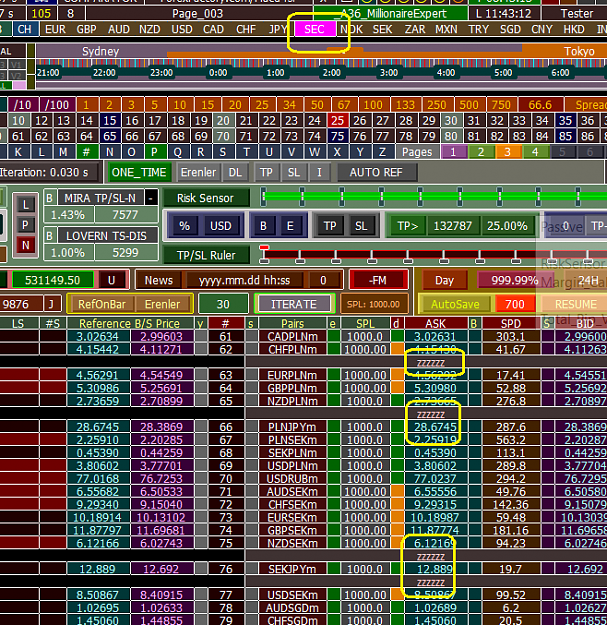Adjust the green Risk Sensor slider
The height and width of the screenshot is (625, 607).
pos(434,197)
